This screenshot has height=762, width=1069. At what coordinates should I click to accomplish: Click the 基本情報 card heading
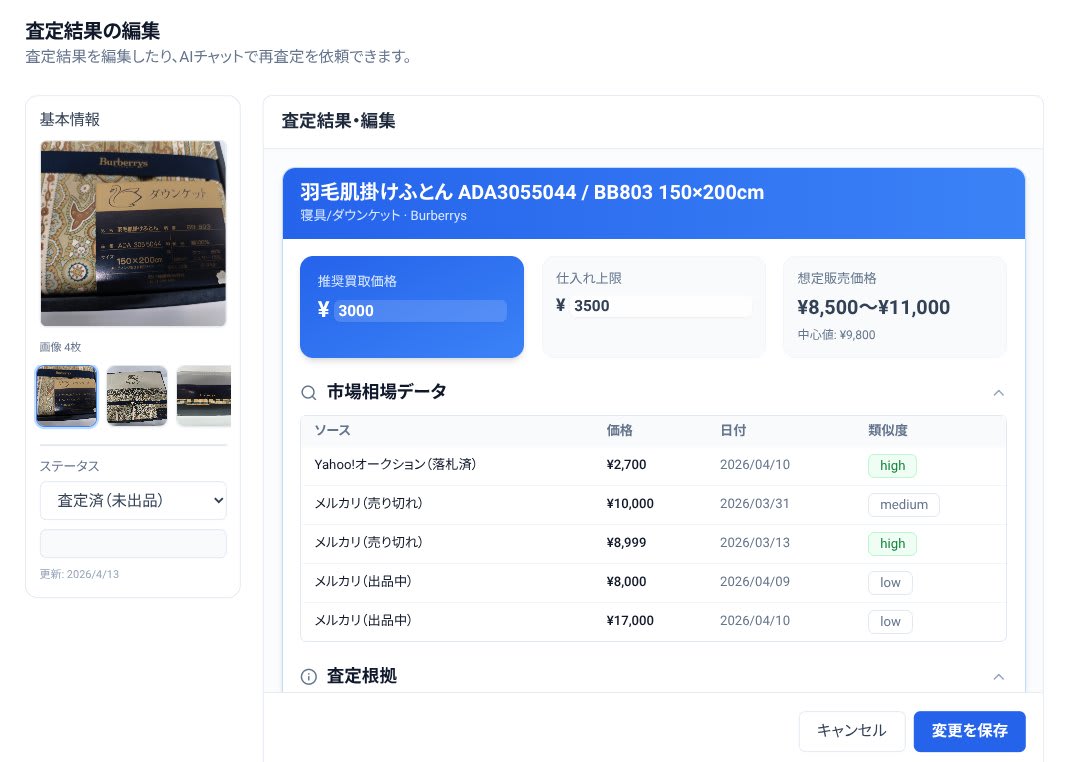pos(70,120)
